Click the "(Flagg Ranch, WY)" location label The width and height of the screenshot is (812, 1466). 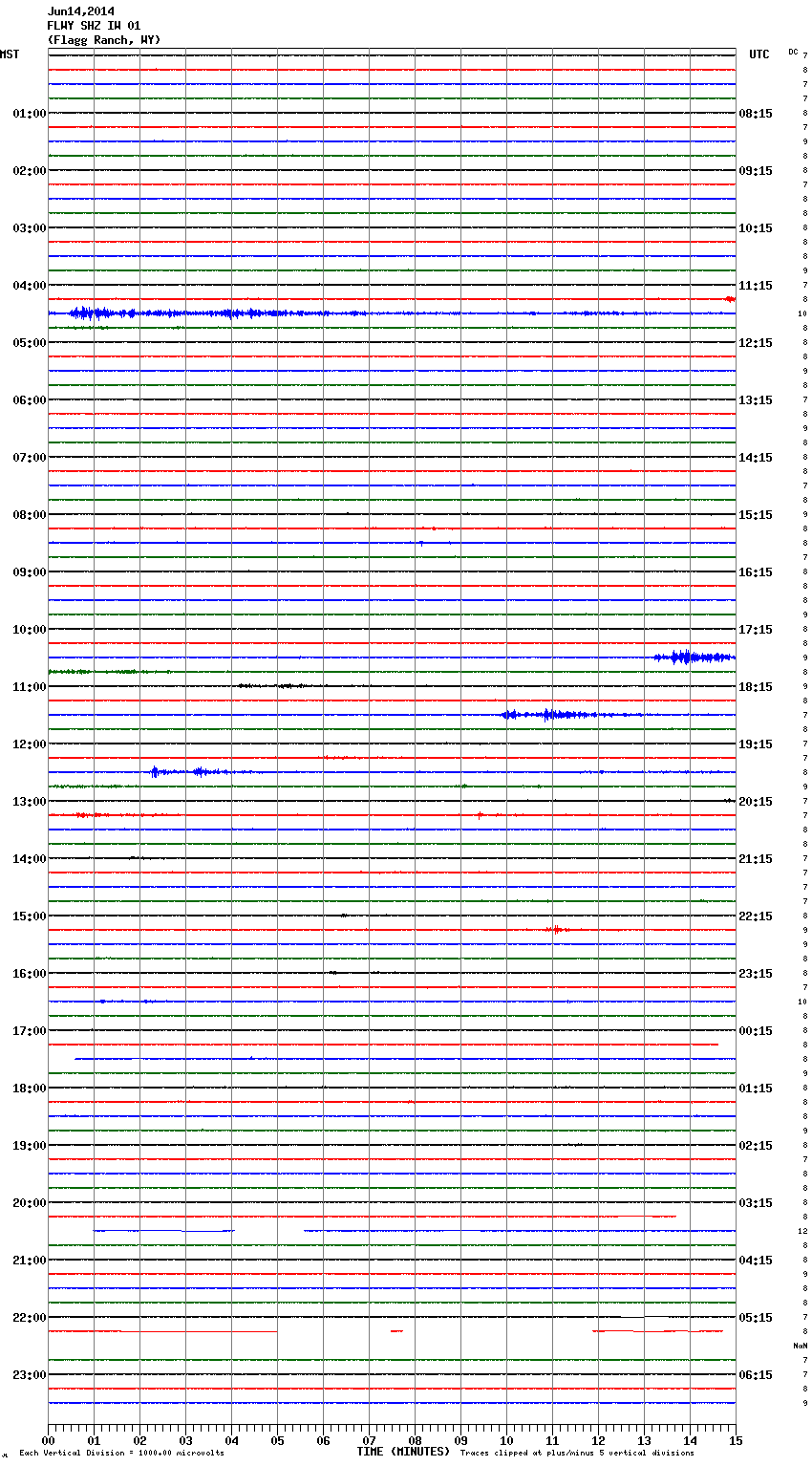(x=104, y=40)
